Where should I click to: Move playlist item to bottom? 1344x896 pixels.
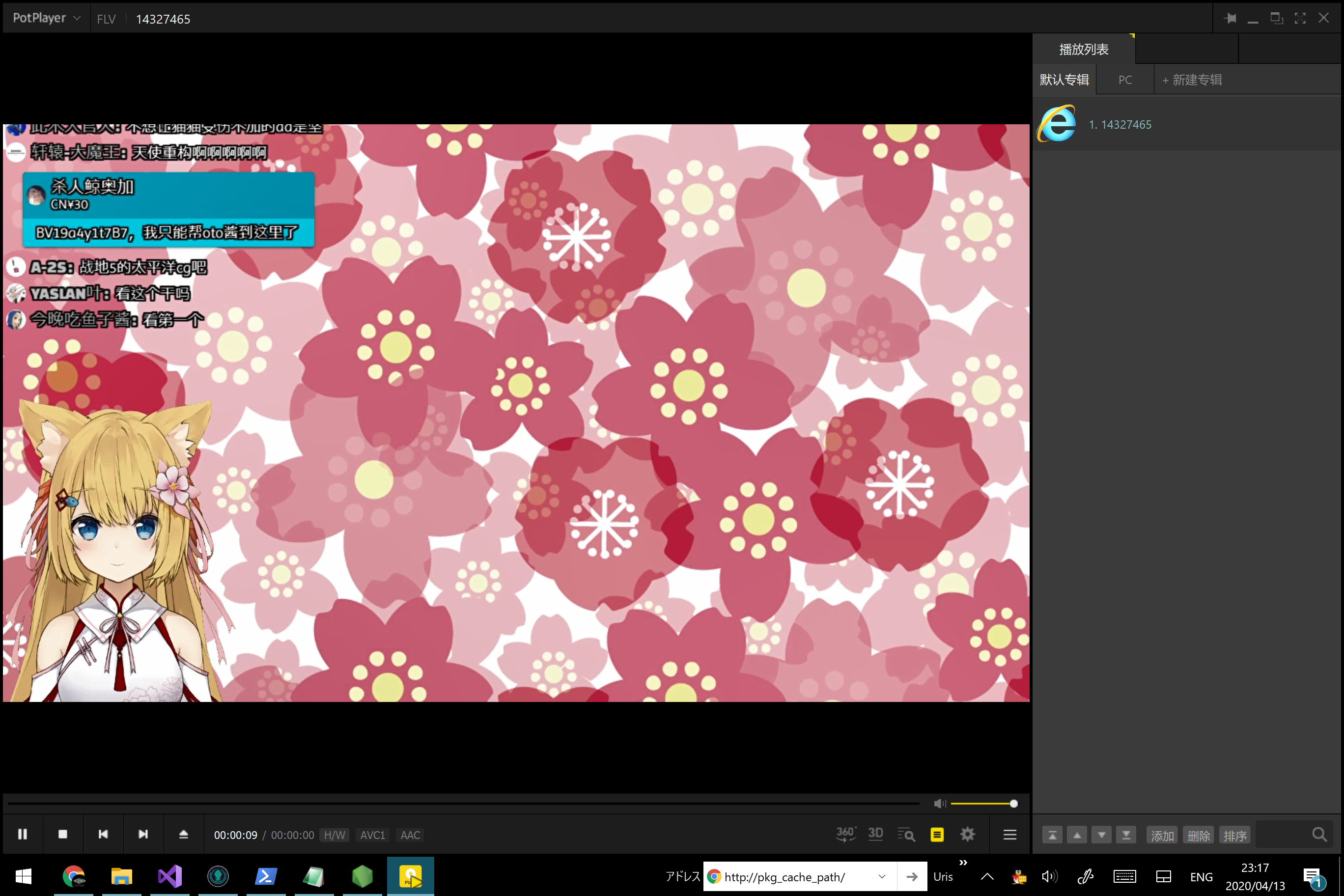1126,835
